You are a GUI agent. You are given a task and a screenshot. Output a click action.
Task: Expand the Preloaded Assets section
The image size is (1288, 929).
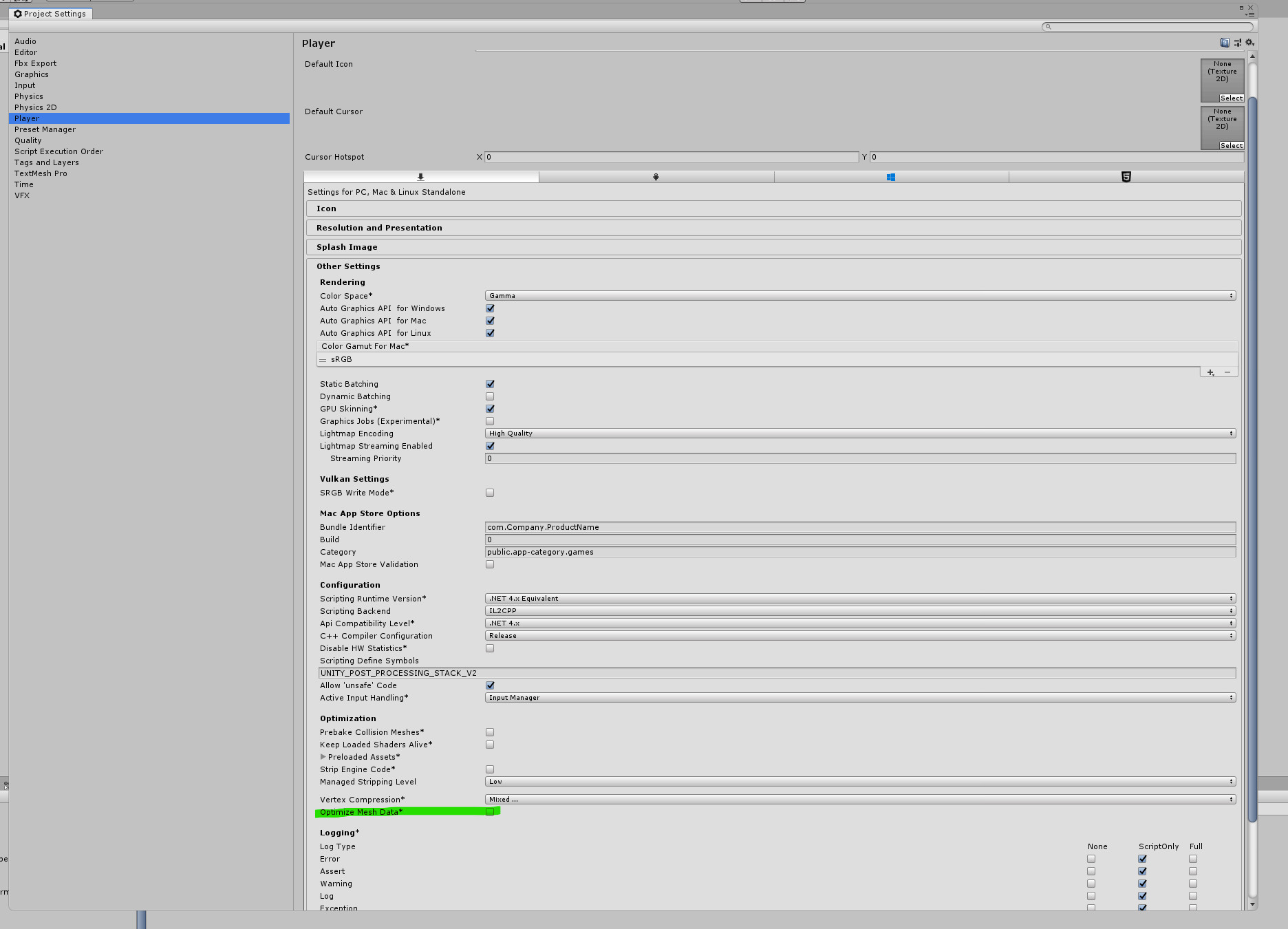tap(323, 756)
